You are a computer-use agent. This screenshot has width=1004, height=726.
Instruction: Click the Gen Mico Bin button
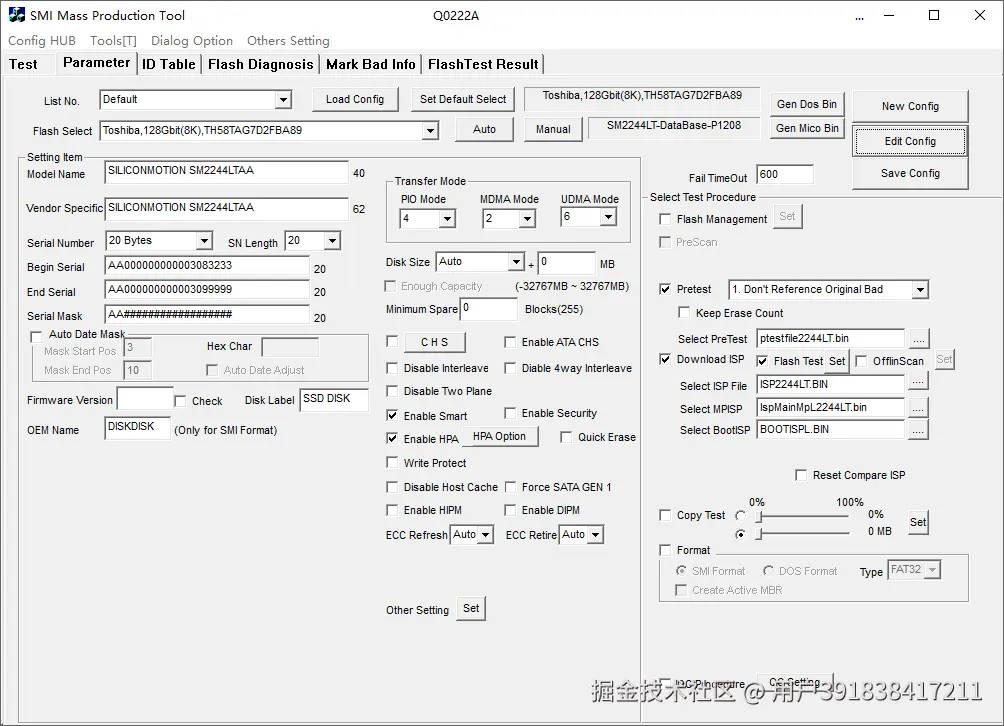coord(807,128)
